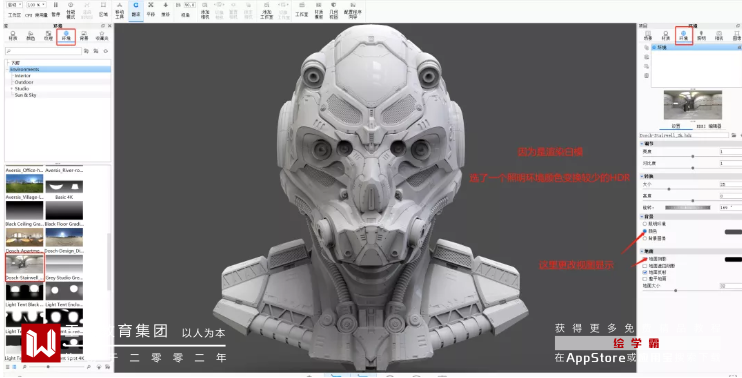Image resolution: width=742 pixels, height=378 pixels.
Task: Toggle Ground Occlusion Shadows checkbox
Action: tap(645, 266)
